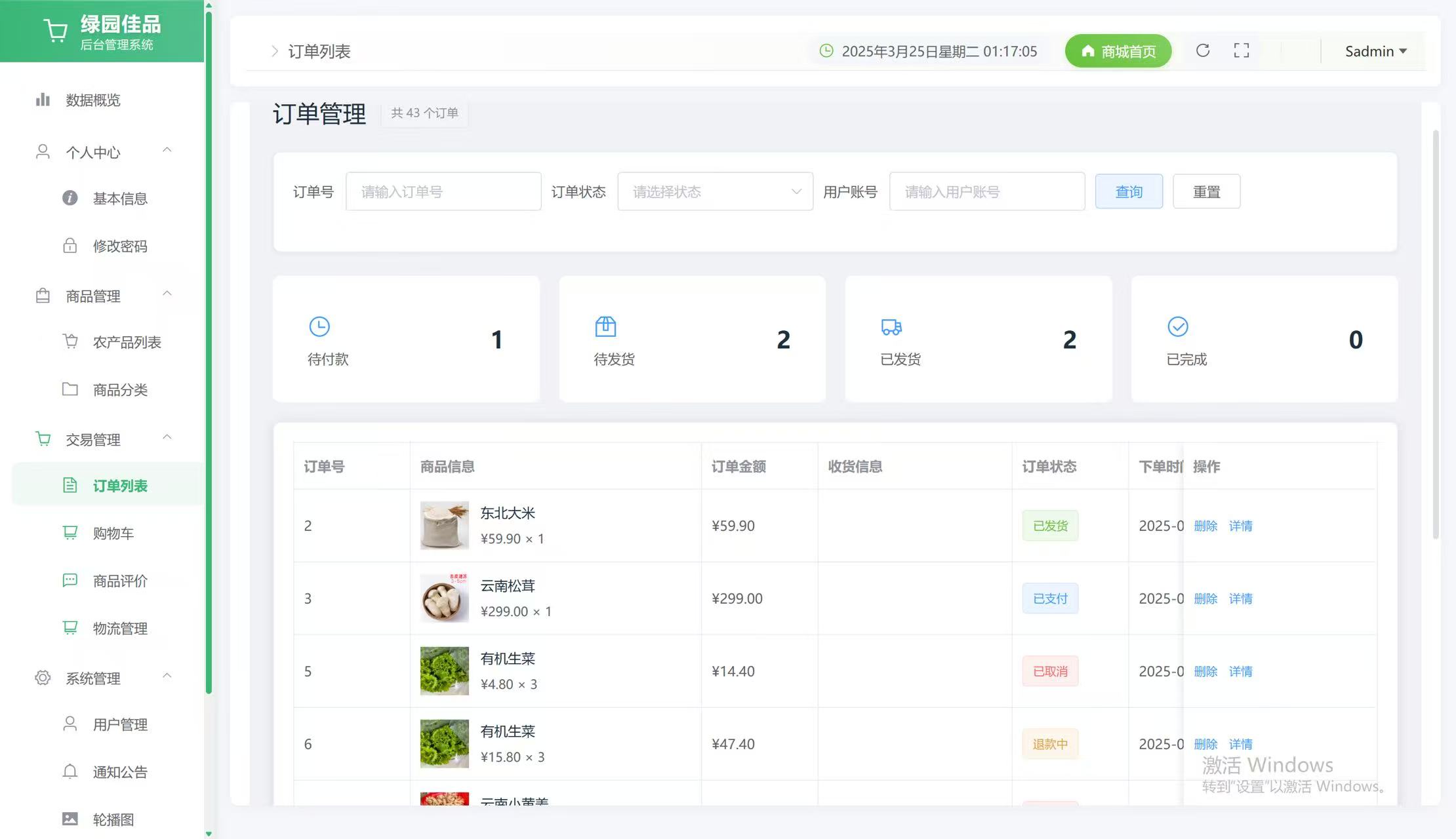Click 详情 for order number 5
The image size is (1456, 839).
click(1240, 671)
